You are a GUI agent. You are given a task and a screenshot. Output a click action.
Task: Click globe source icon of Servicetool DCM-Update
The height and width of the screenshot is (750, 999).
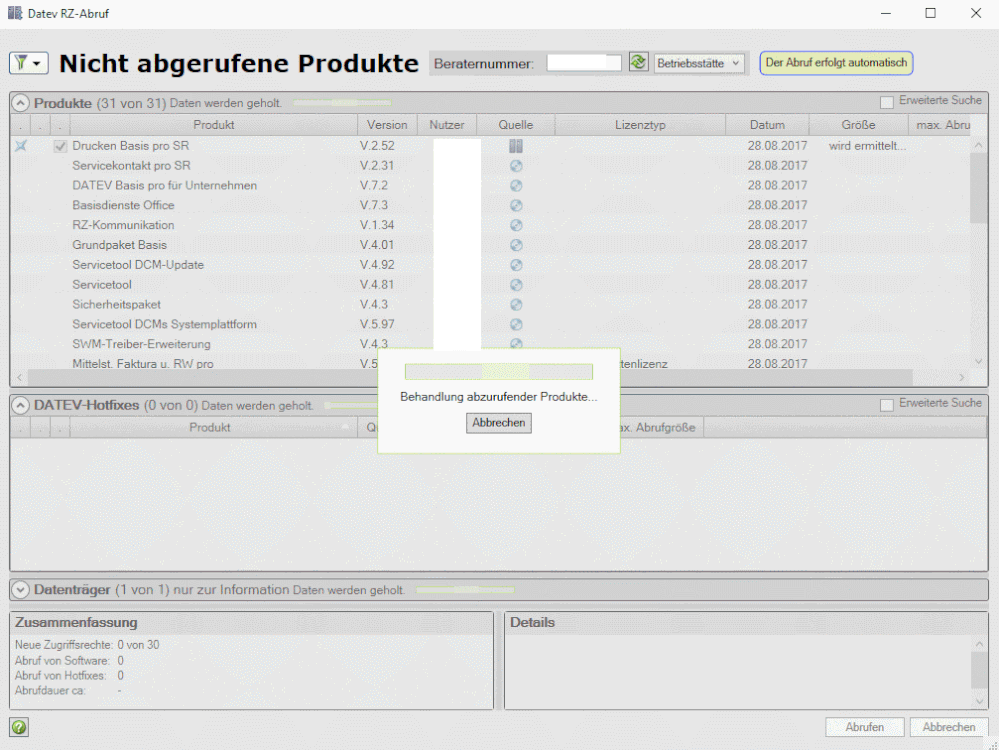coord(516,264)
